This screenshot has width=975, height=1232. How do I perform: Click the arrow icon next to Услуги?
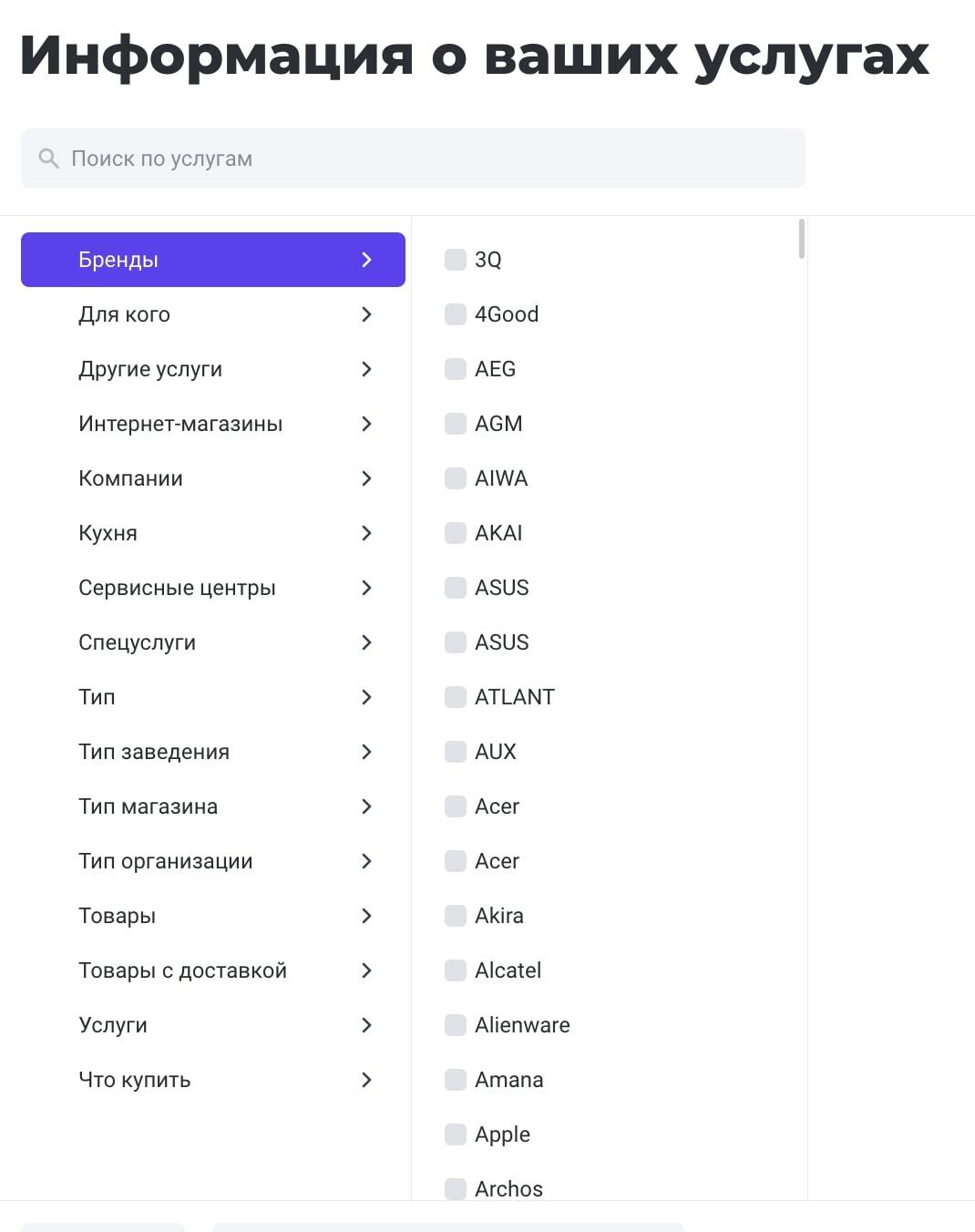tap(366, 1025)
